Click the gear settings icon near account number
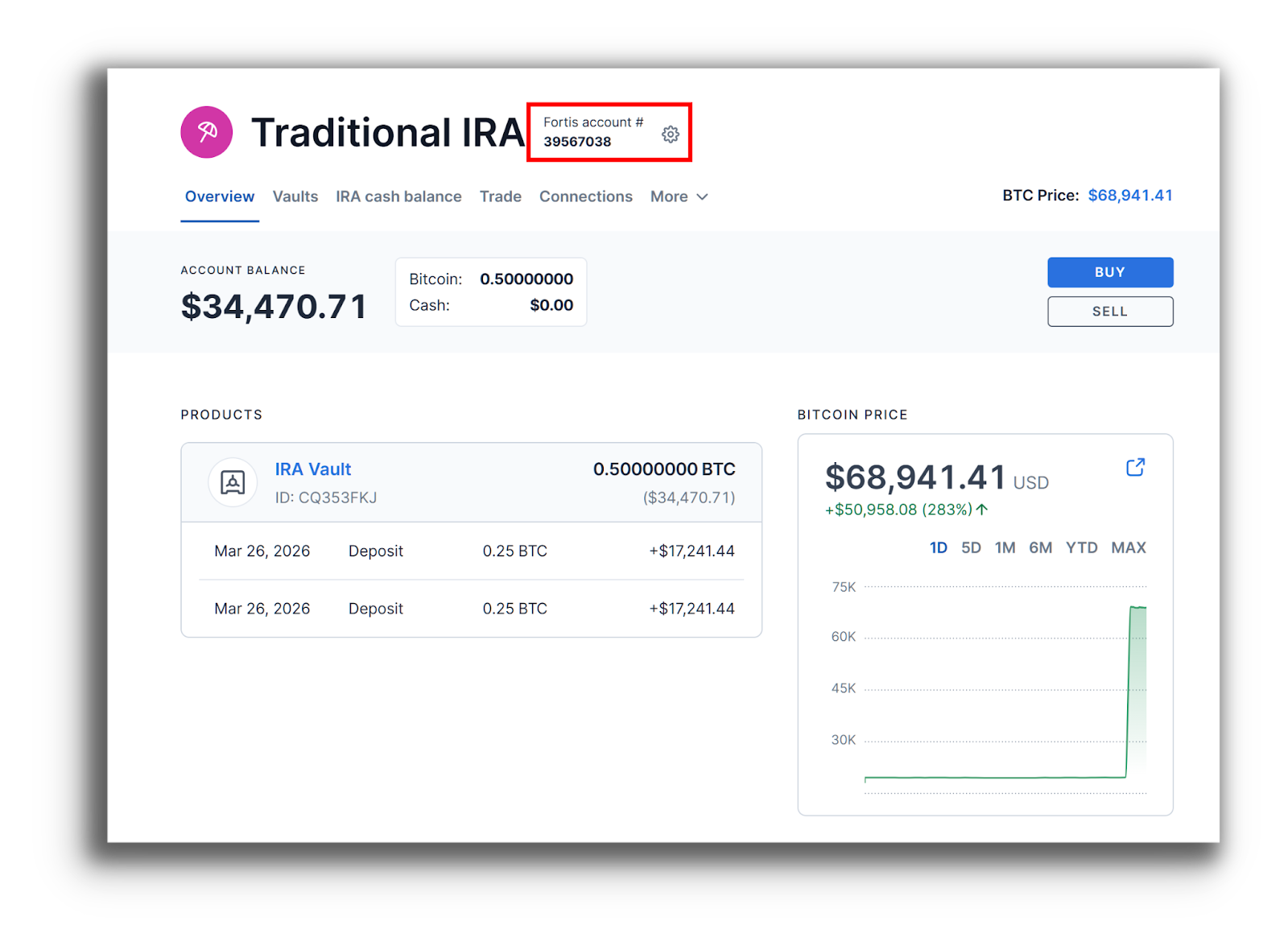Viewport: 1288px width, 950px height. coord(670,134)
